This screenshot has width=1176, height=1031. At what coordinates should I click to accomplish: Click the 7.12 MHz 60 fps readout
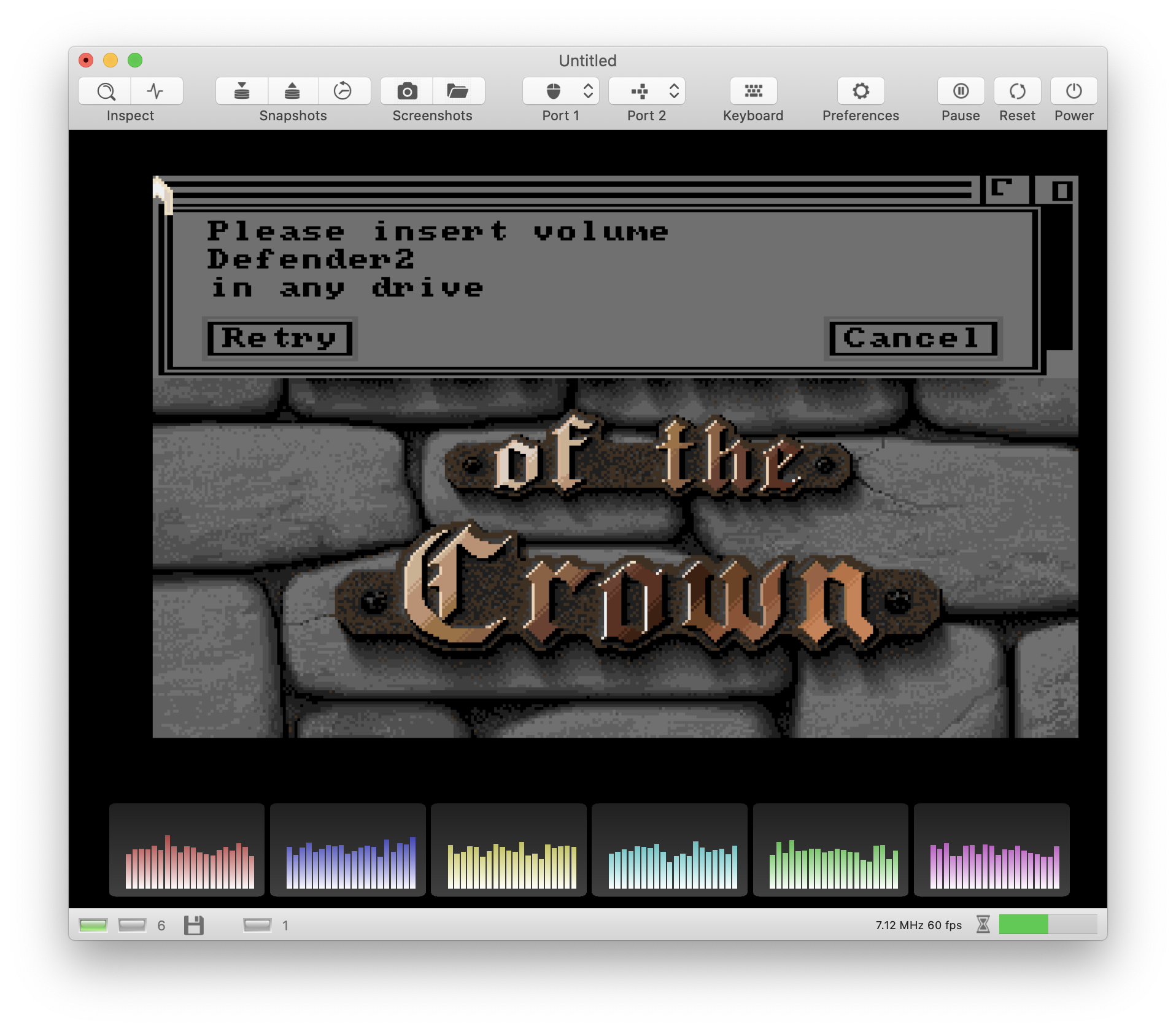[918, 925]
